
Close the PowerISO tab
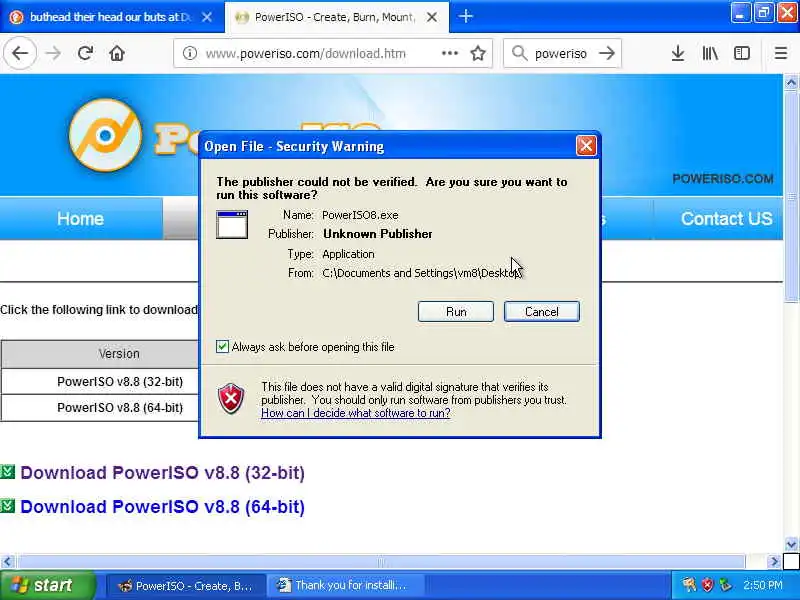point(432,17)
